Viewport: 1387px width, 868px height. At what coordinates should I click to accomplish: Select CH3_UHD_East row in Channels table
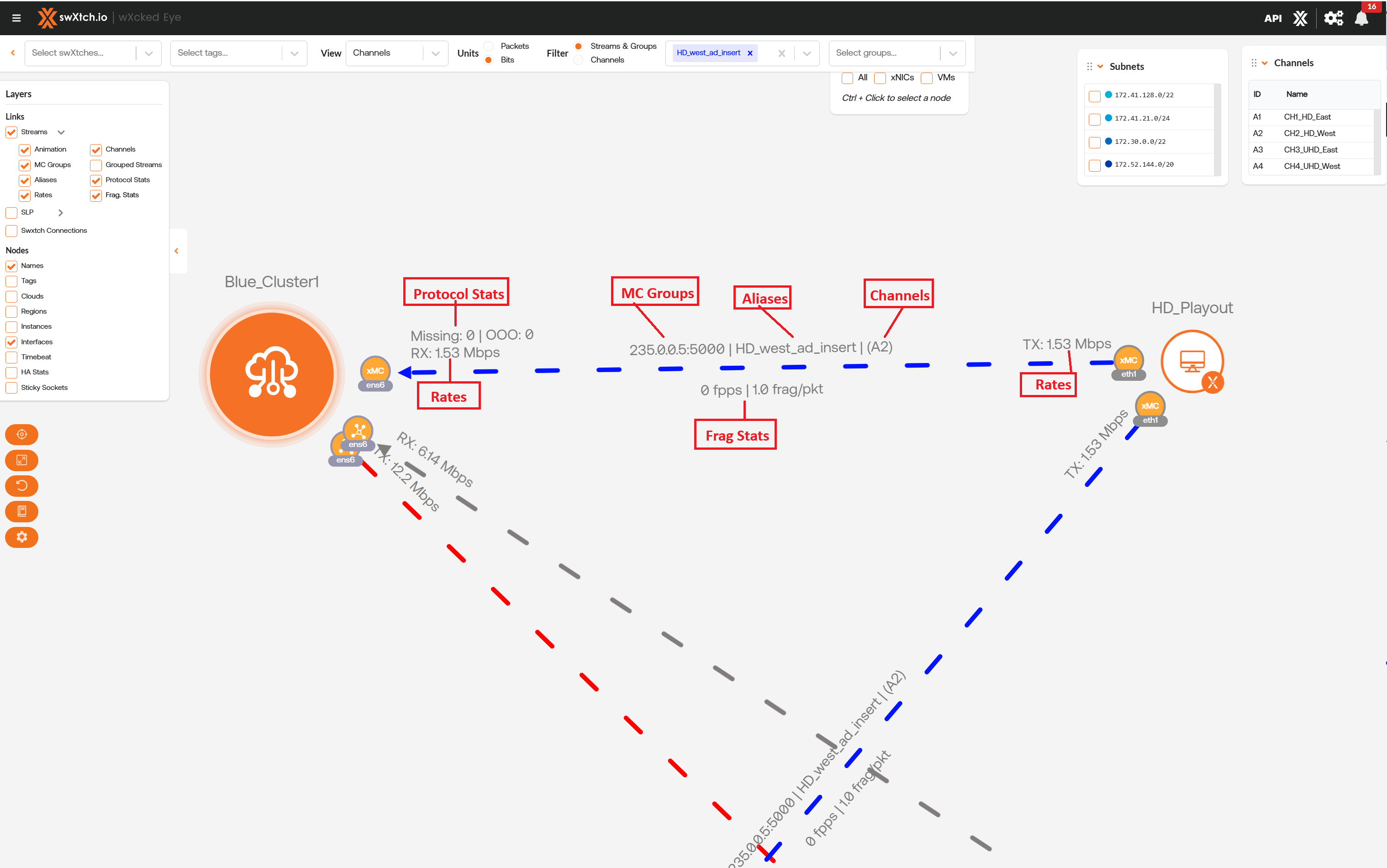[1311, 150]
